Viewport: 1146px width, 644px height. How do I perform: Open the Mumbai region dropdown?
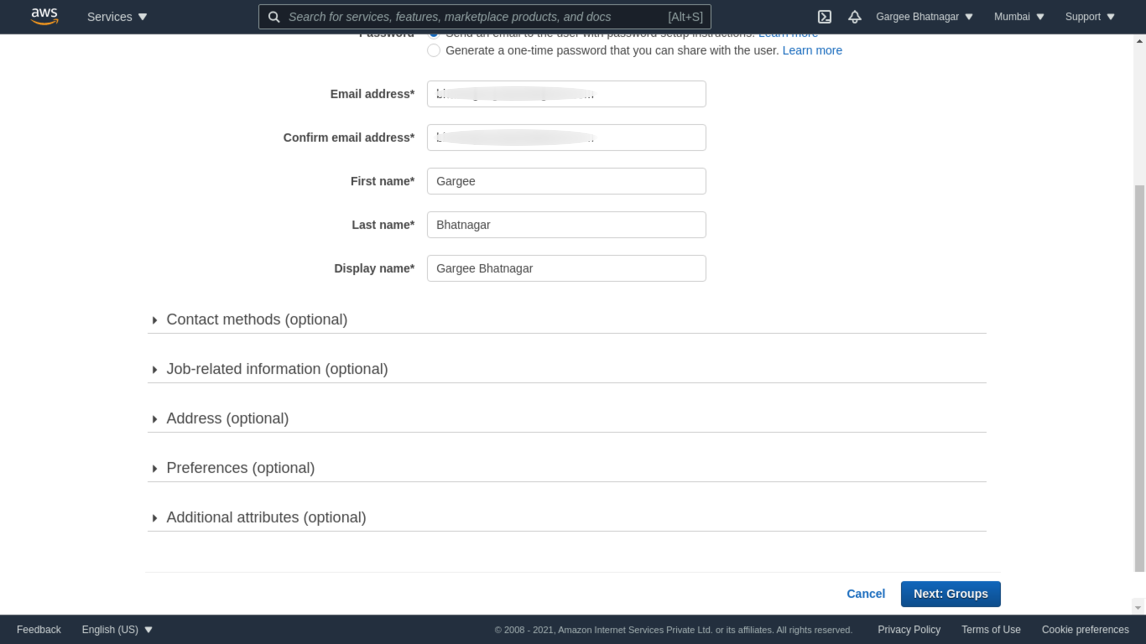tap(1018, 17)
